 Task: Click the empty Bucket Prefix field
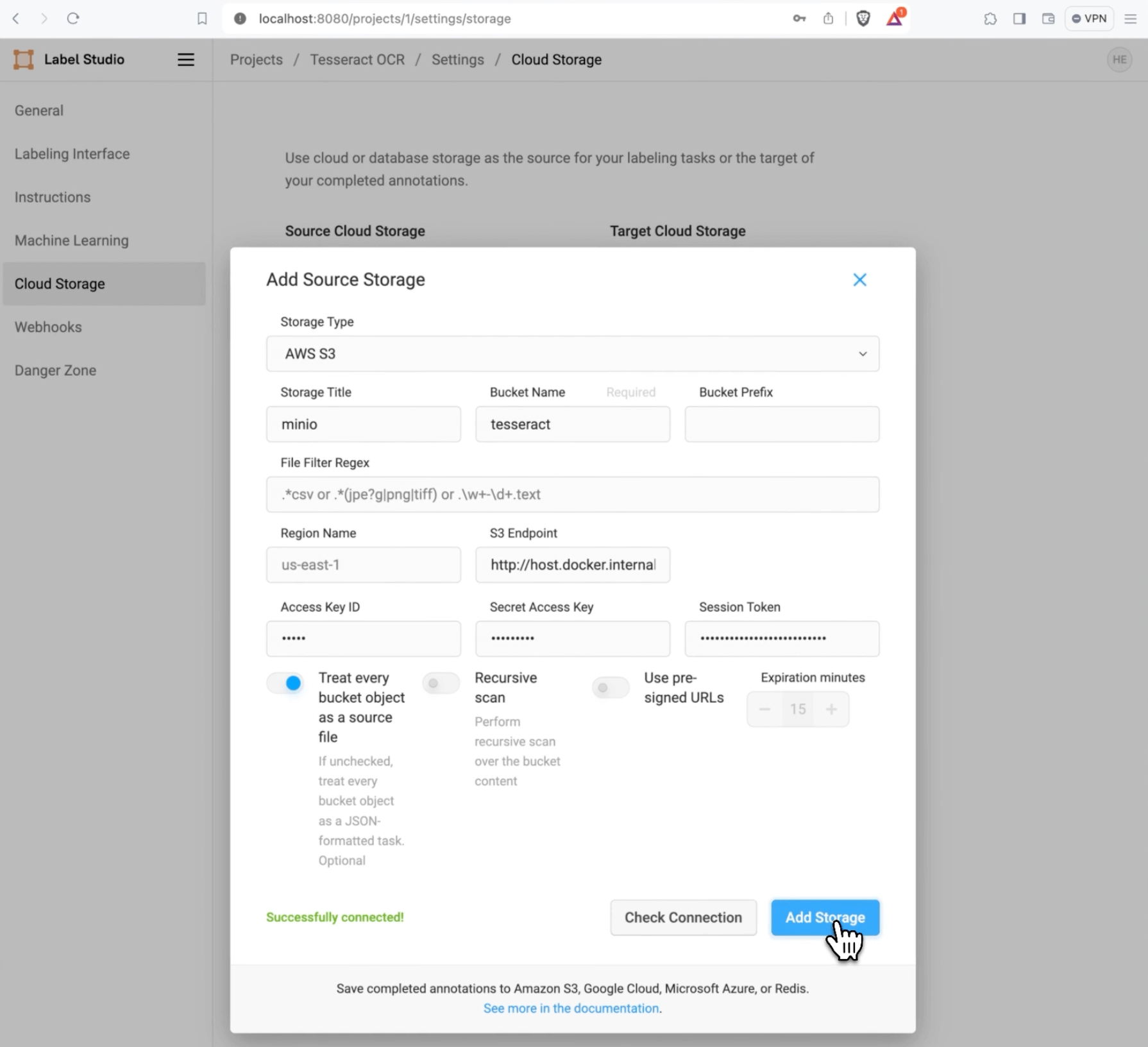[782, 424]
